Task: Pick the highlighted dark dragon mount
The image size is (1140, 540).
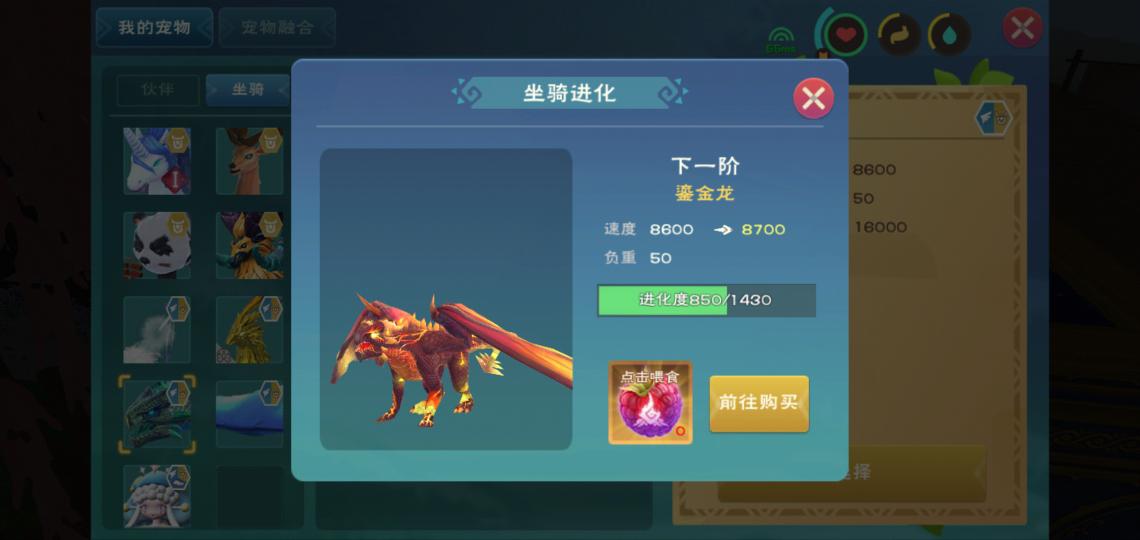Action: tap(157, 414)
